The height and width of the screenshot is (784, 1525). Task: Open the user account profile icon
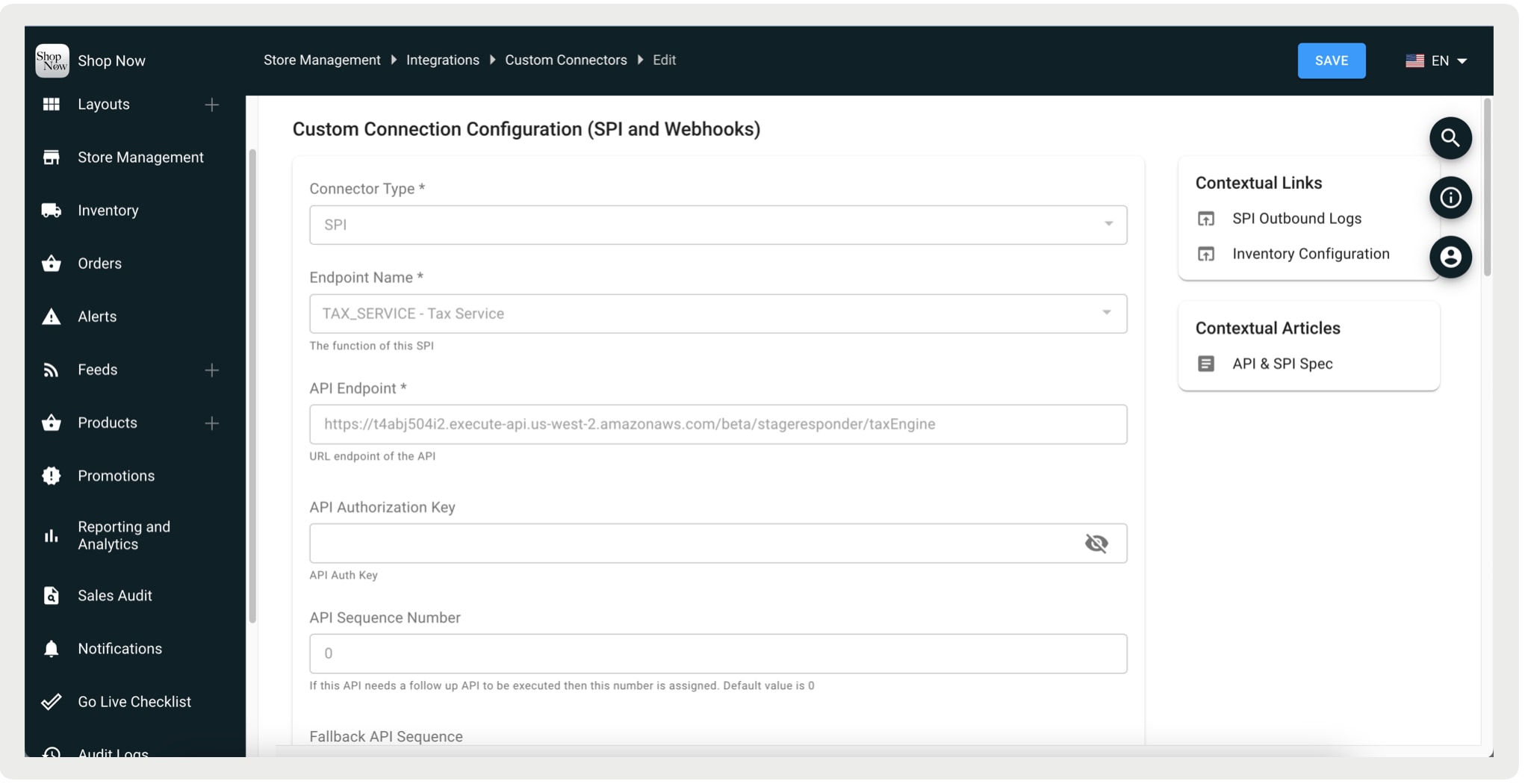click(x=1450, y=257)
